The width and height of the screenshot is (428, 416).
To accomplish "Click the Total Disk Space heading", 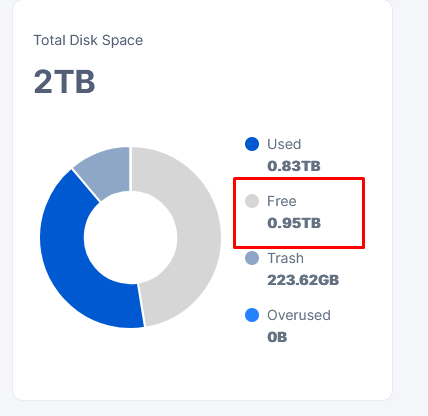I will click(x=88, y=40).
